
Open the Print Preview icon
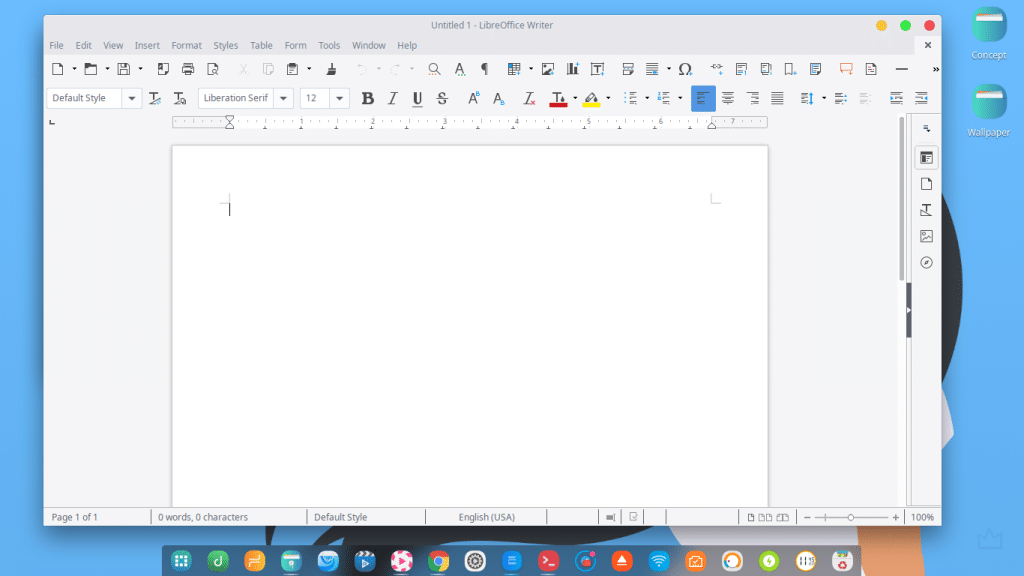tap(213, 69)
